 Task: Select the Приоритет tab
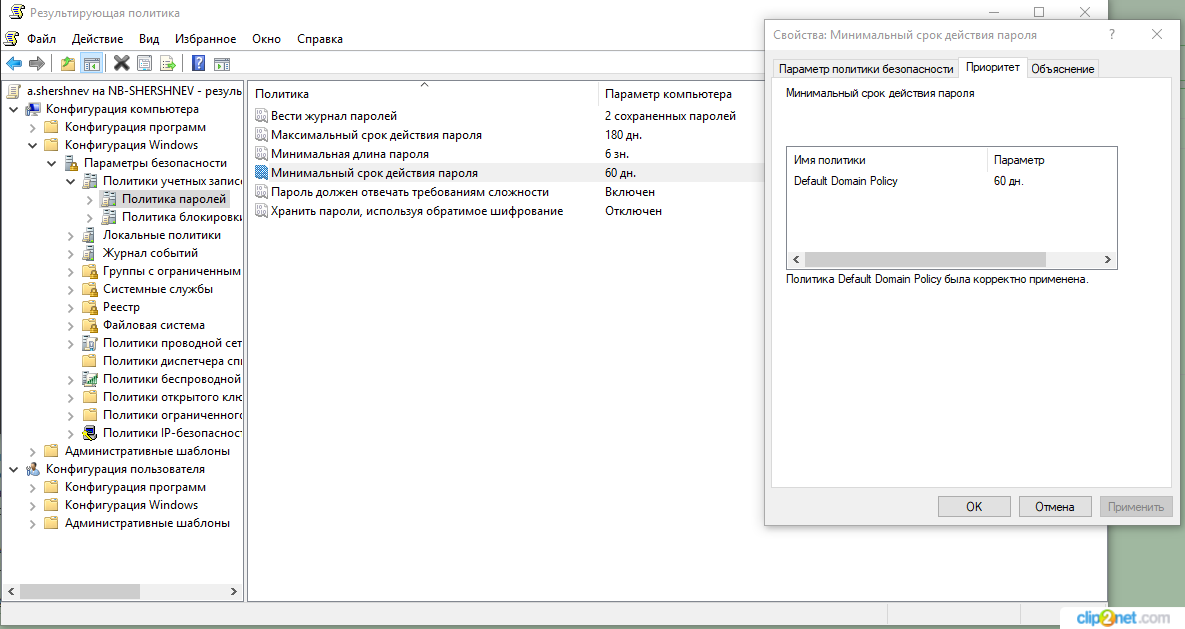(x=992, y=67)
